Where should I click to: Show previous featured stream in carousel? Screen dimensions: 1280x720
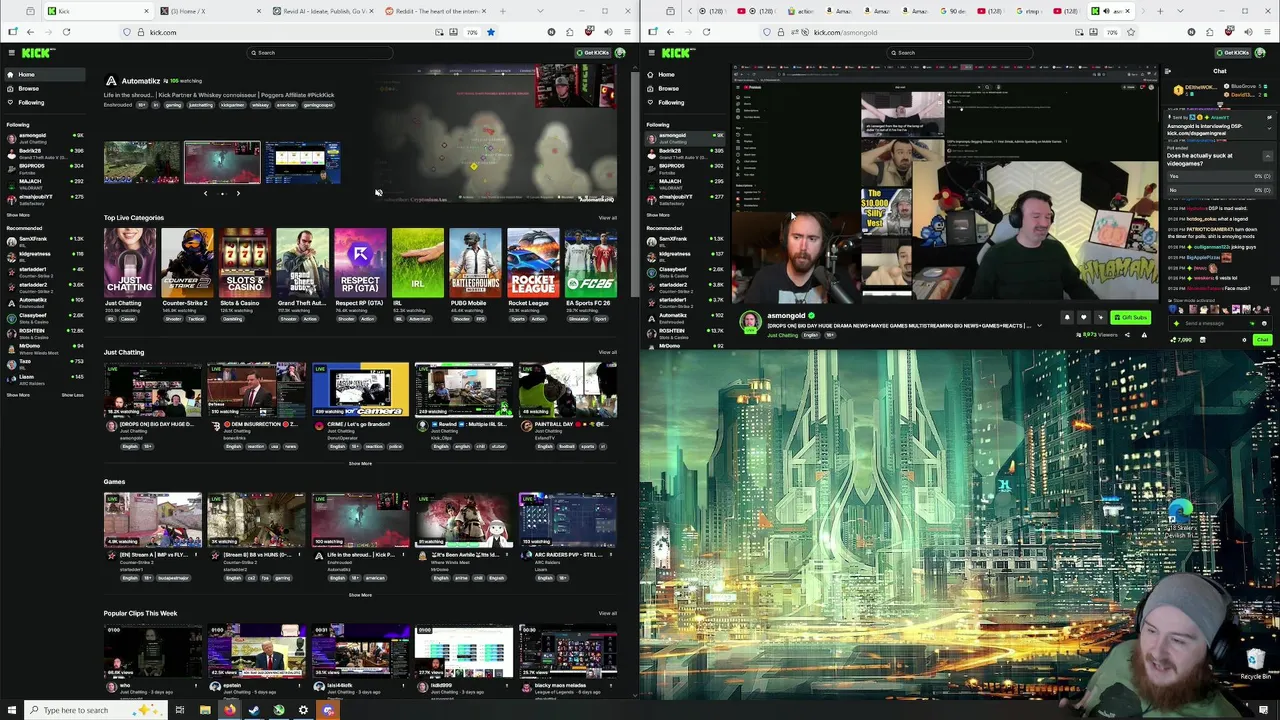pyautogui.click(x=206, y=193)
